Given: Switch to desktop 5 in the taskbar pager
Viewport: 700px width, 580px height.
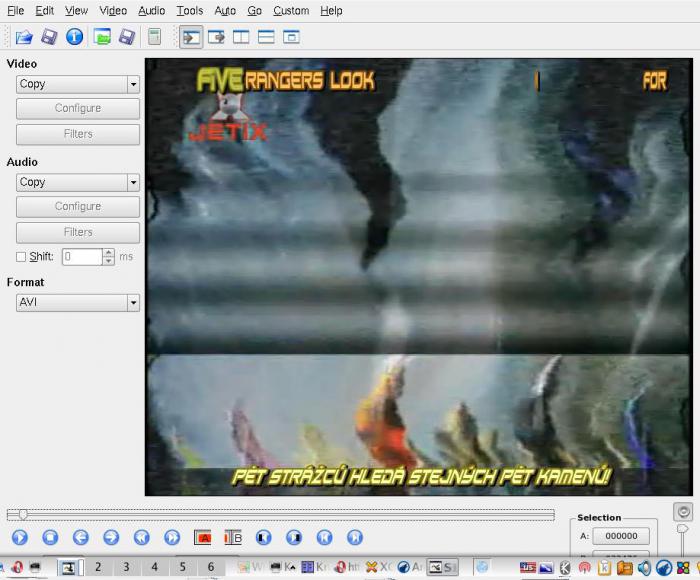Looking at the screenshot, I should tap(183, 567).
